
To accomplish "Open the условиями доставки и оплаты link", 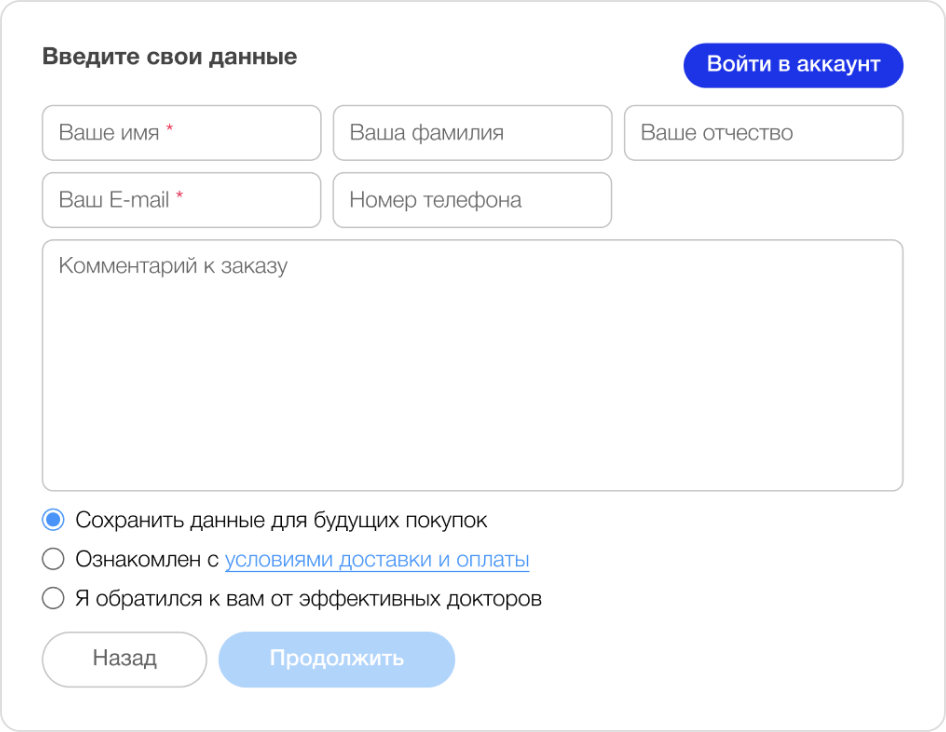I will pos(377,559).
